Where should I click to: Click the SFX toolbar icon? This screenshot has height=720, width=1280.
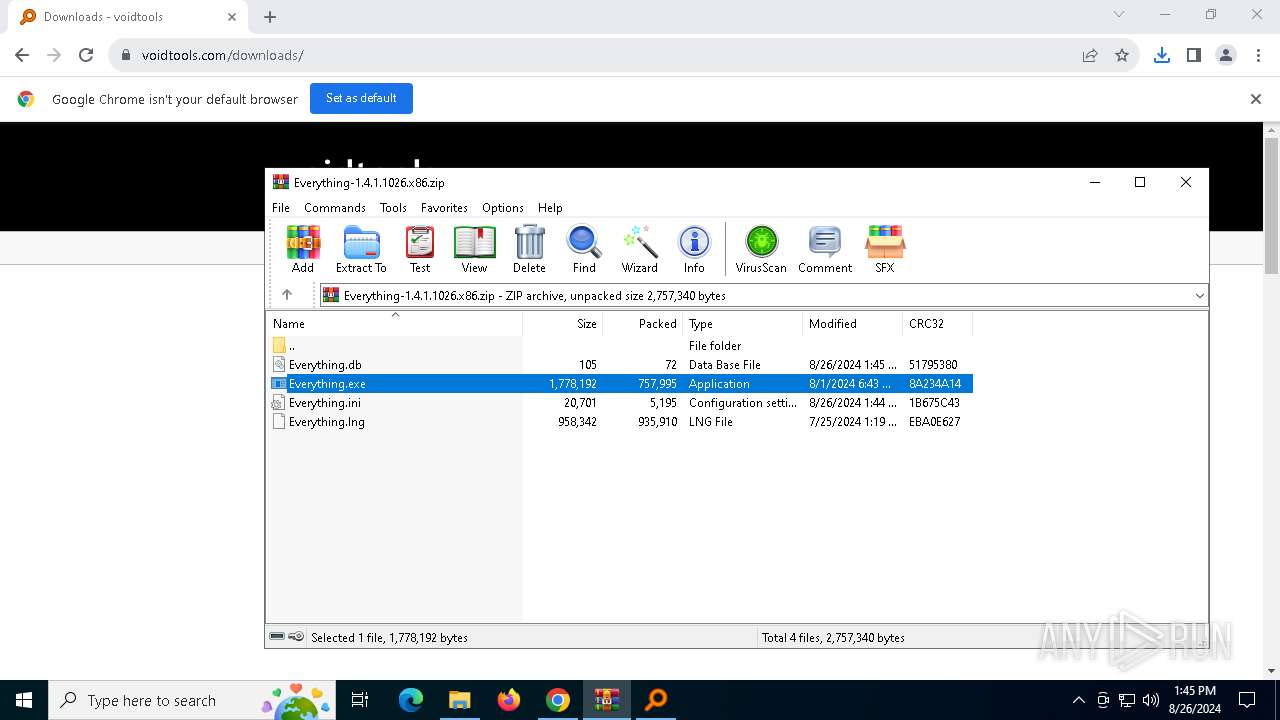click(x=885, y=249)
